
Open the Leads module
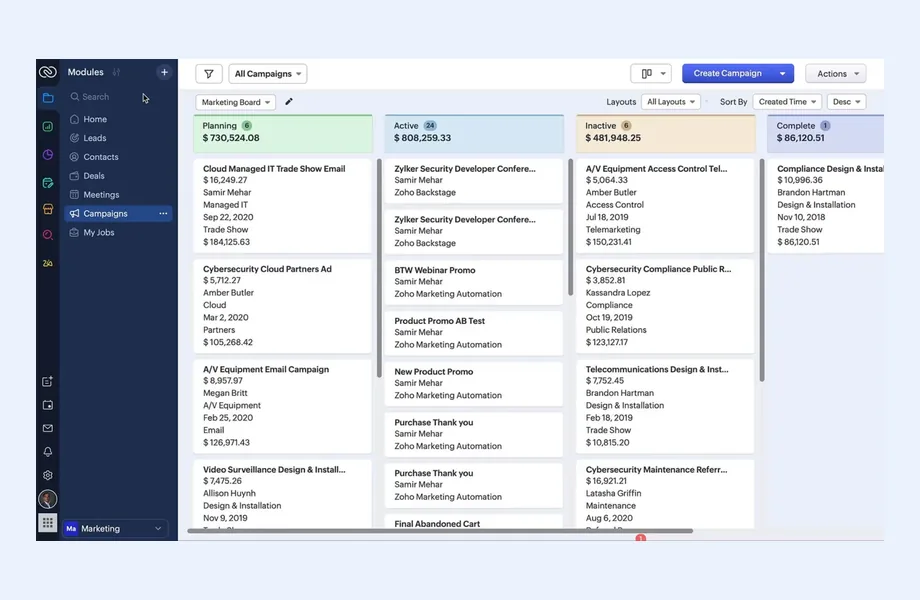pos(94,138)
